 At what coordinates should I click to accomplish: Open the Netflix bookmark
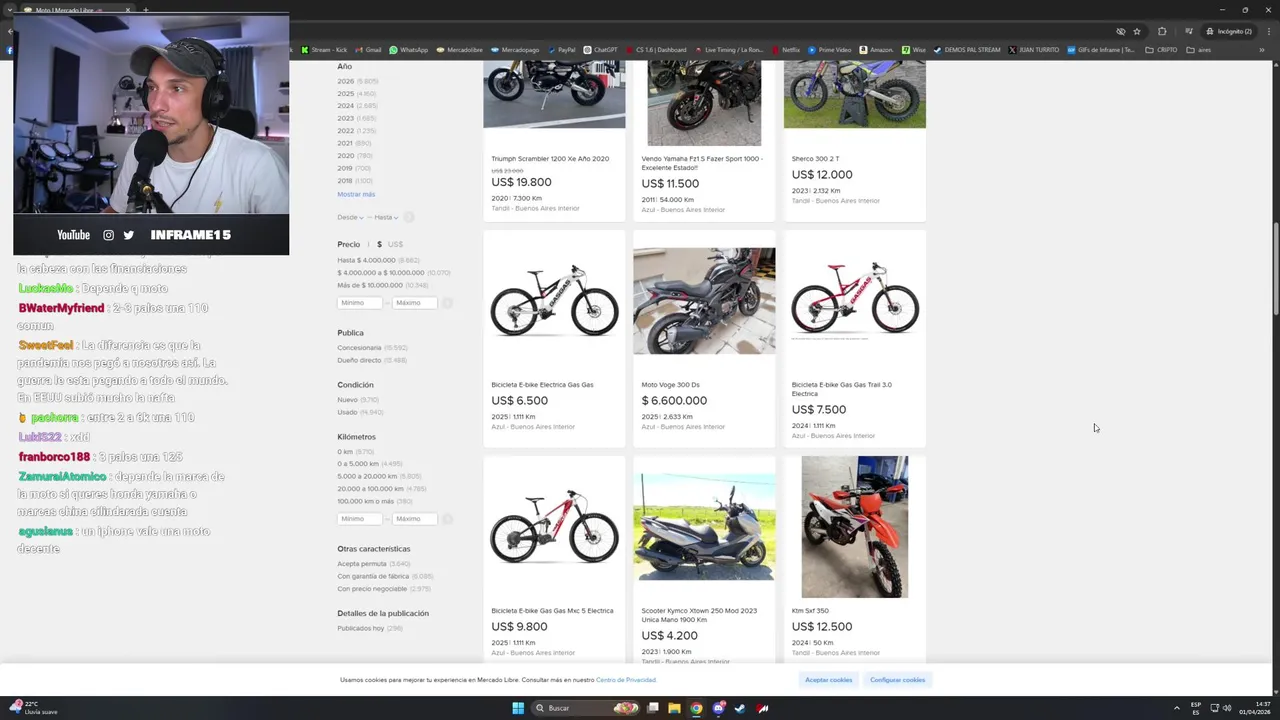pyautogui.click(x=785, y=50)
